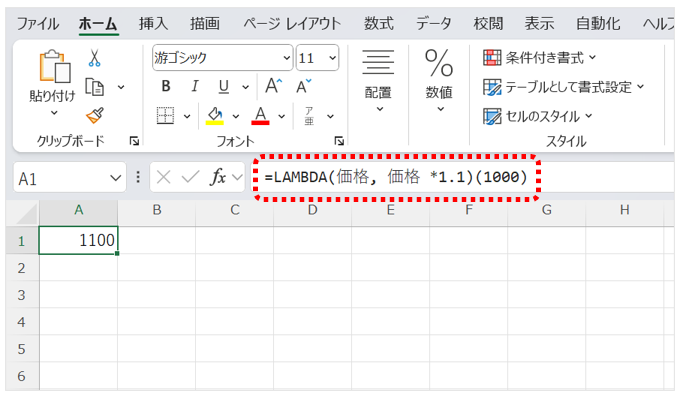The height and width of the screenshot is (394, 679).
Task: Open 条件付き書式 conditional formatting
Action: pyautogui.click(x=540, y=58)
